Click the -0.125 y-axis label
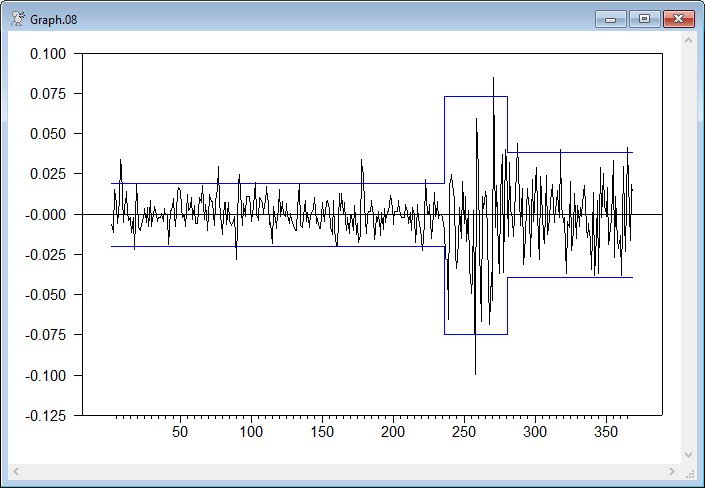Image resolution: width=705 pixels, height=488 pixels. pos(45,415)
